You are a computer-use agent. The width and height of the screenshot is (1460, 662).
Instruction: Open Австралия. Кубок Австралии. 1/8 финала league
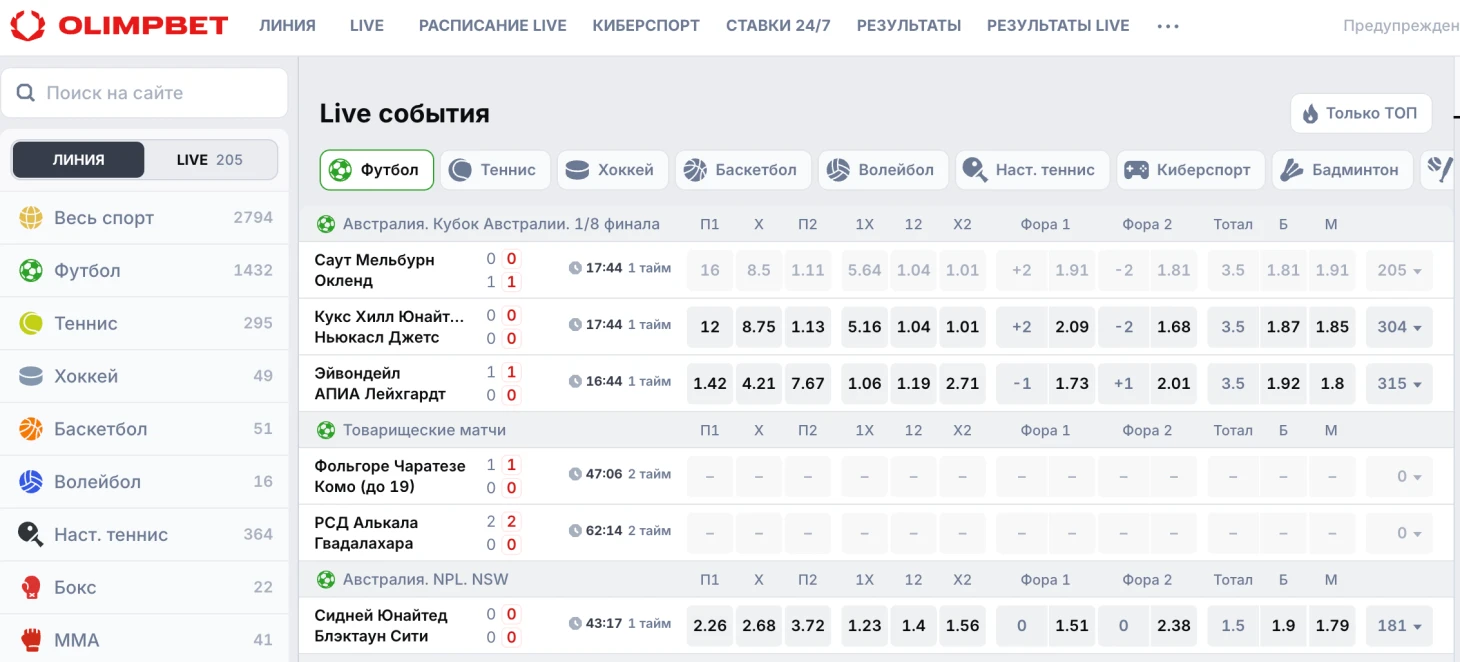501,224
